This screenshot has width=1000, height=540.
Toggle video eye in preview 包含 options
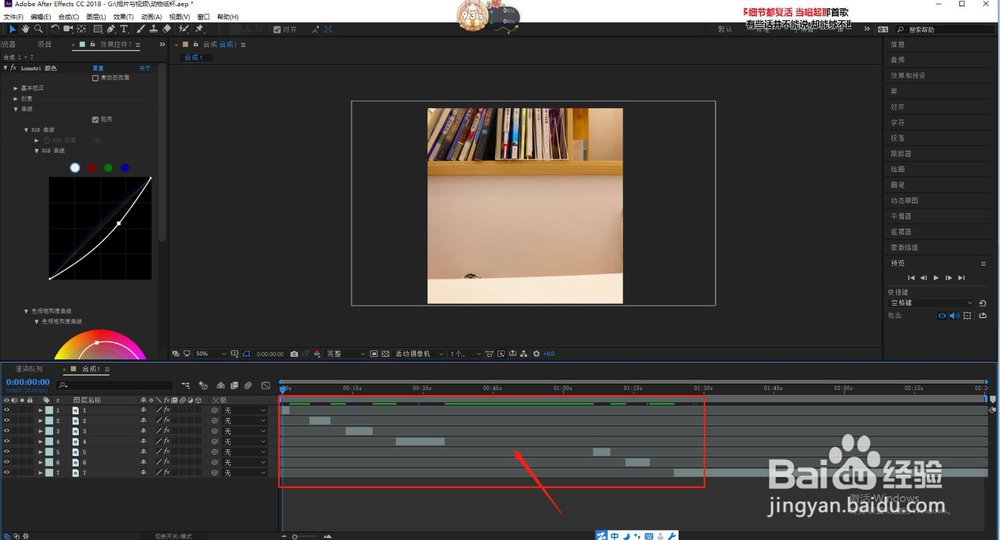942,316
